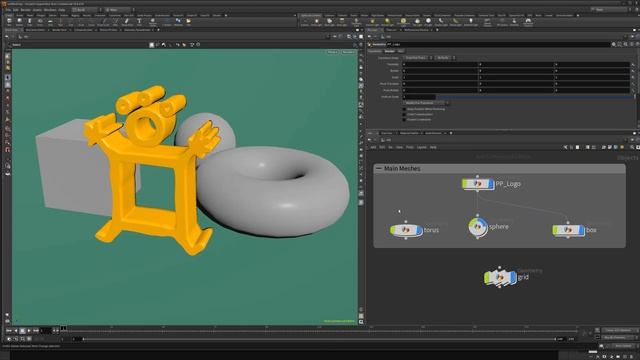Open the Persp viewport menu
This screenshot has width=640, height=360.
[x=333, y=52]
